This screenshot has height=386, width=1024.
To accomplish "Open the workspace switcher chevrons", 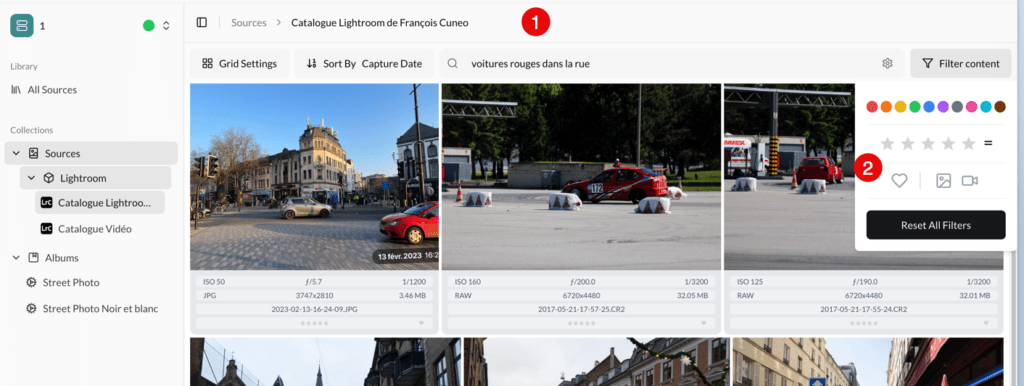I will click(x=166, y=25).
